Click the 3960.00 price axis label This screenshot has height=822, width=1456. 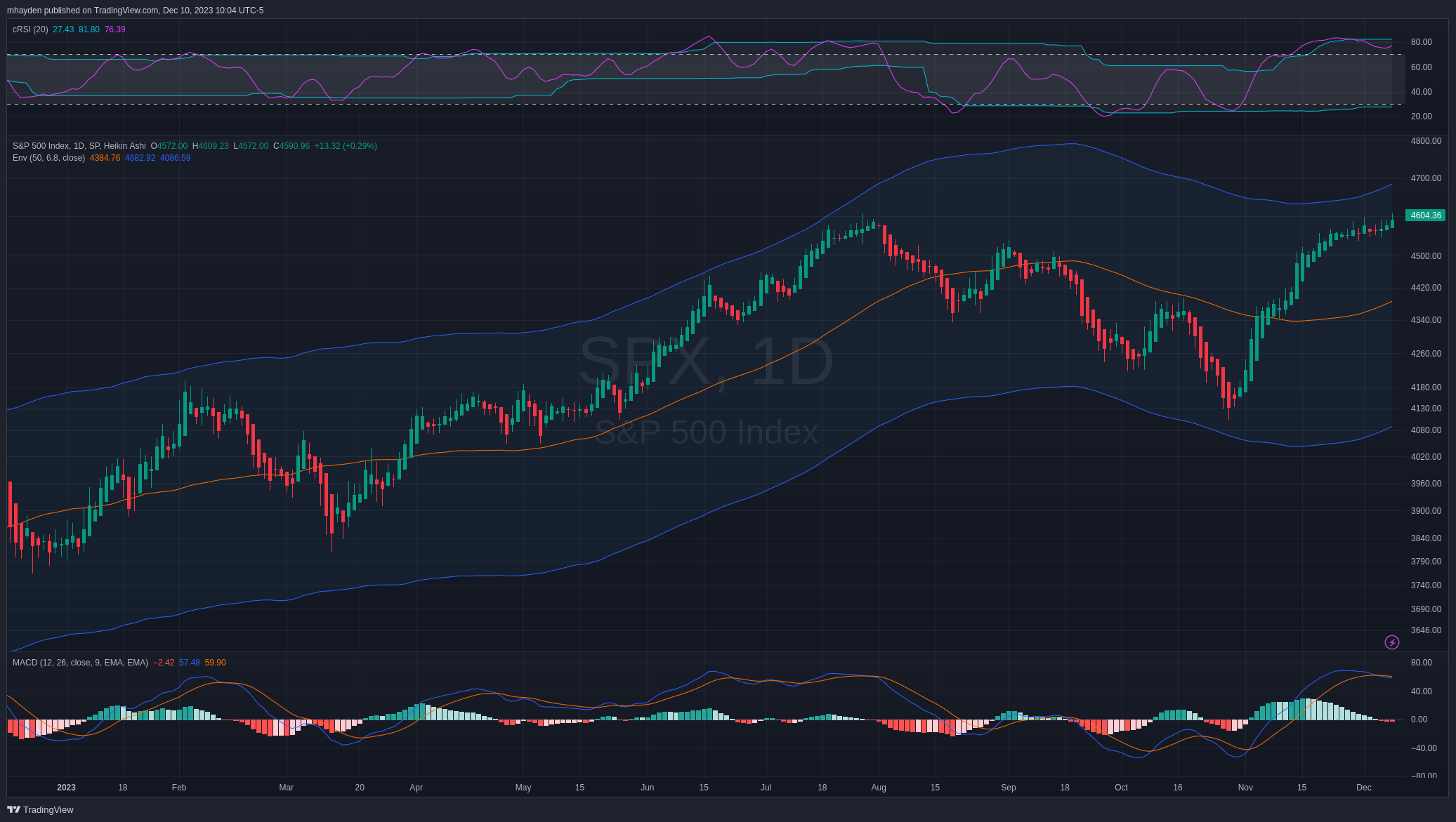coord(1426,484)
